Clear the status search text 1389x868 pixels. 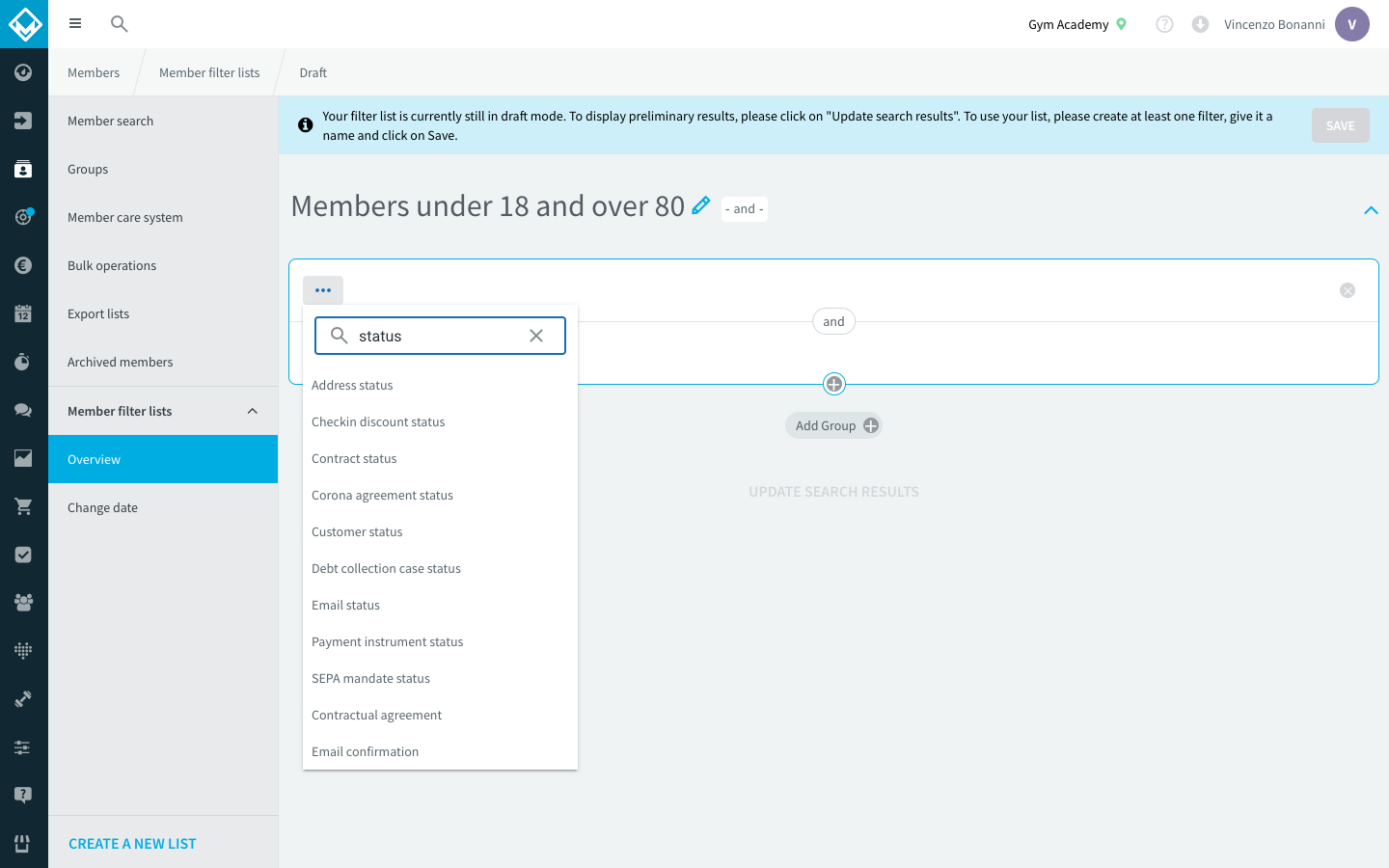(x=536, y=336)
